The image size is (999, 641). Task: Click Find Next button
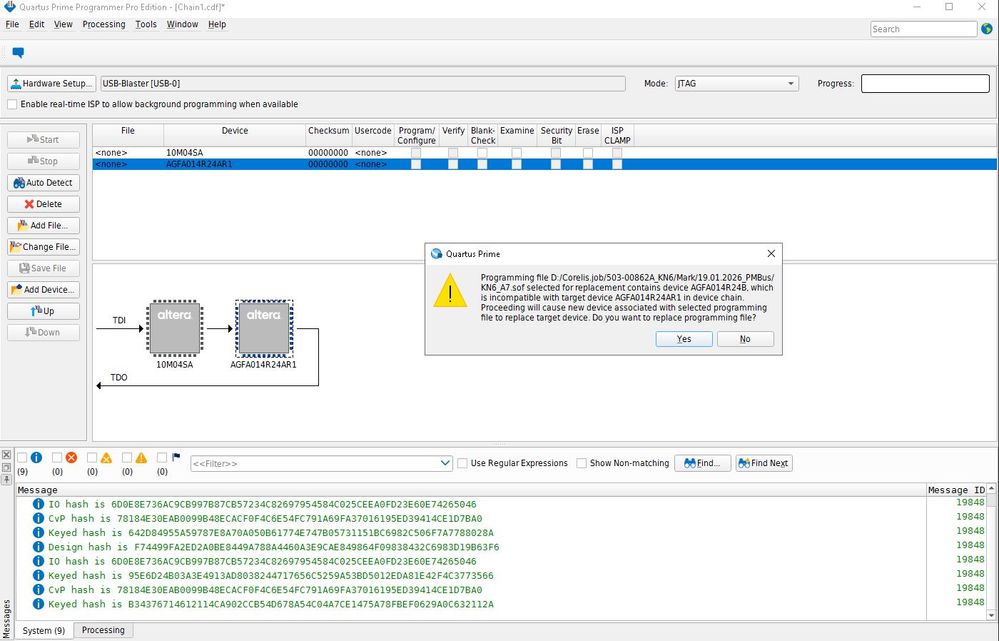coord(763,463)
